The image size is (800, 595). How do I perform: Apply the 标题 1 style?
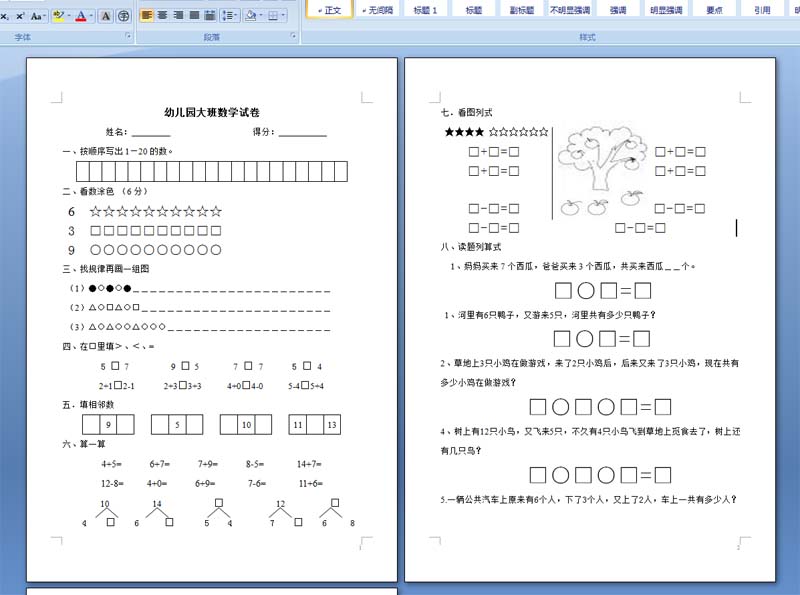[425, 9]
